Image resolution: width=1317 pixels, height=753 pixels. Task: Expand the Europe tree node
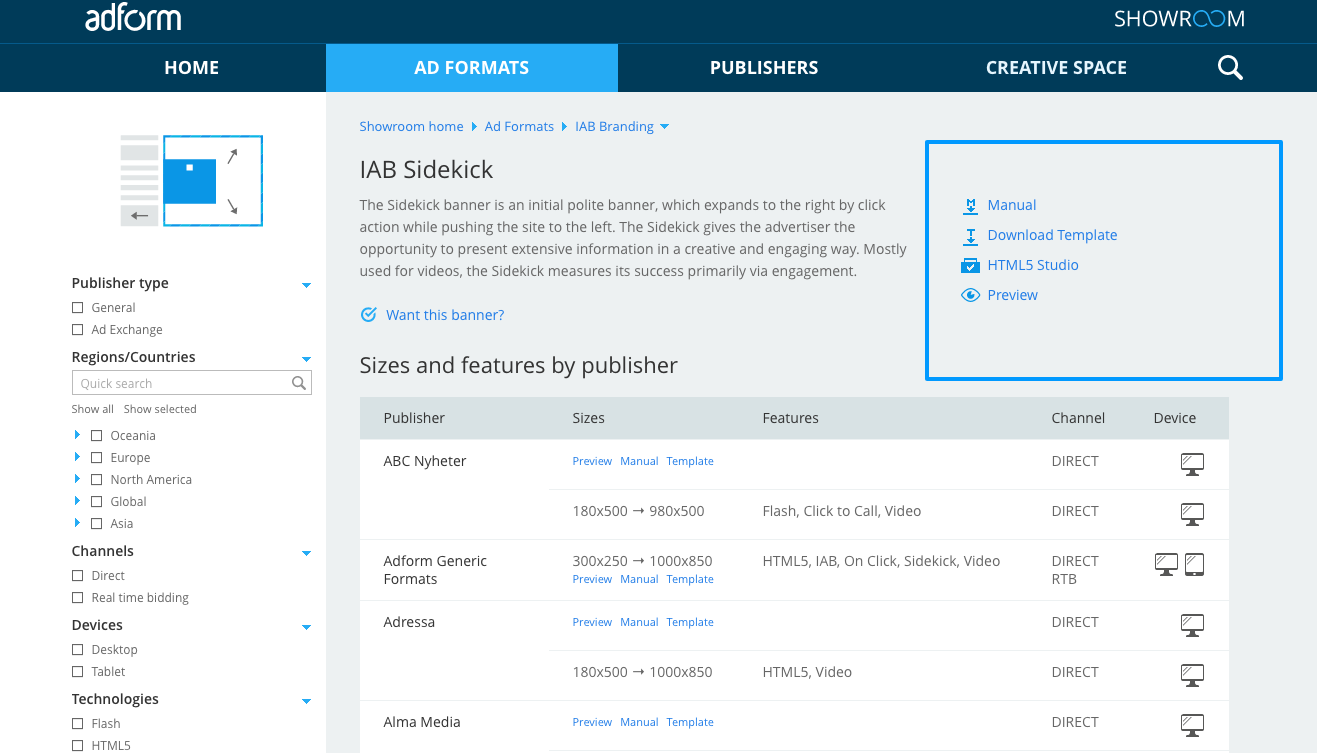click(77, 457)
